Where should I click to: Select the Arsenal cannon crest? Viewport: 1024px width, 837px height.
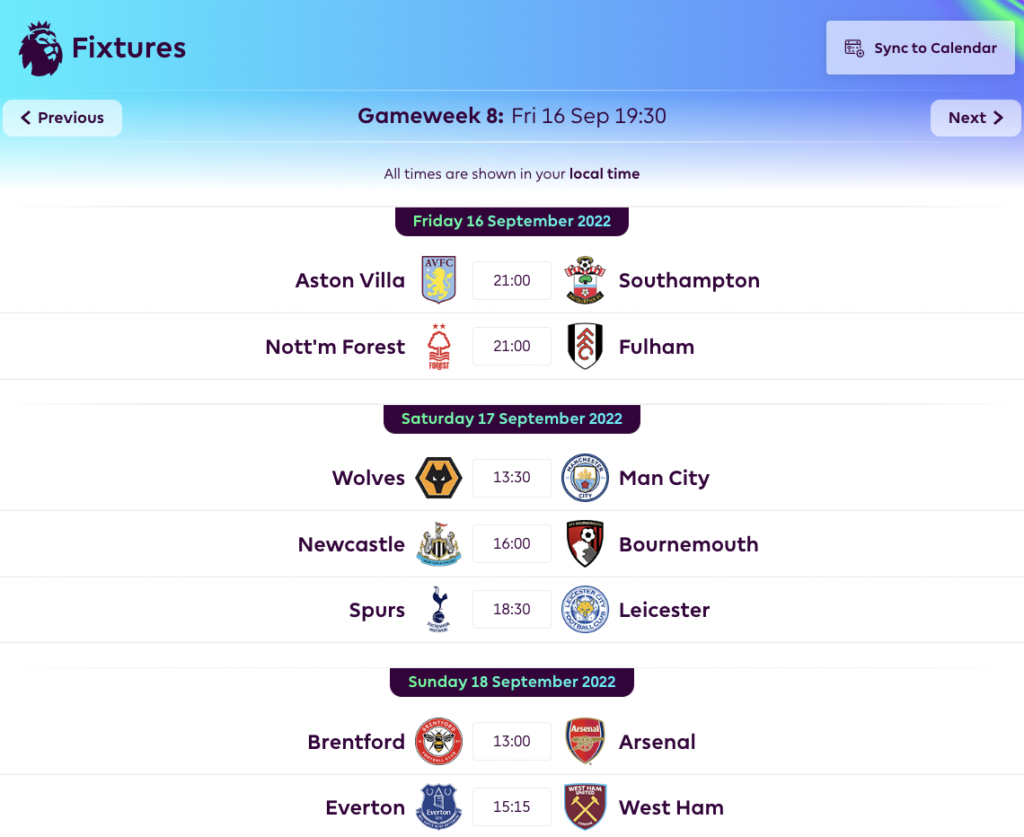tap(585, 741)
